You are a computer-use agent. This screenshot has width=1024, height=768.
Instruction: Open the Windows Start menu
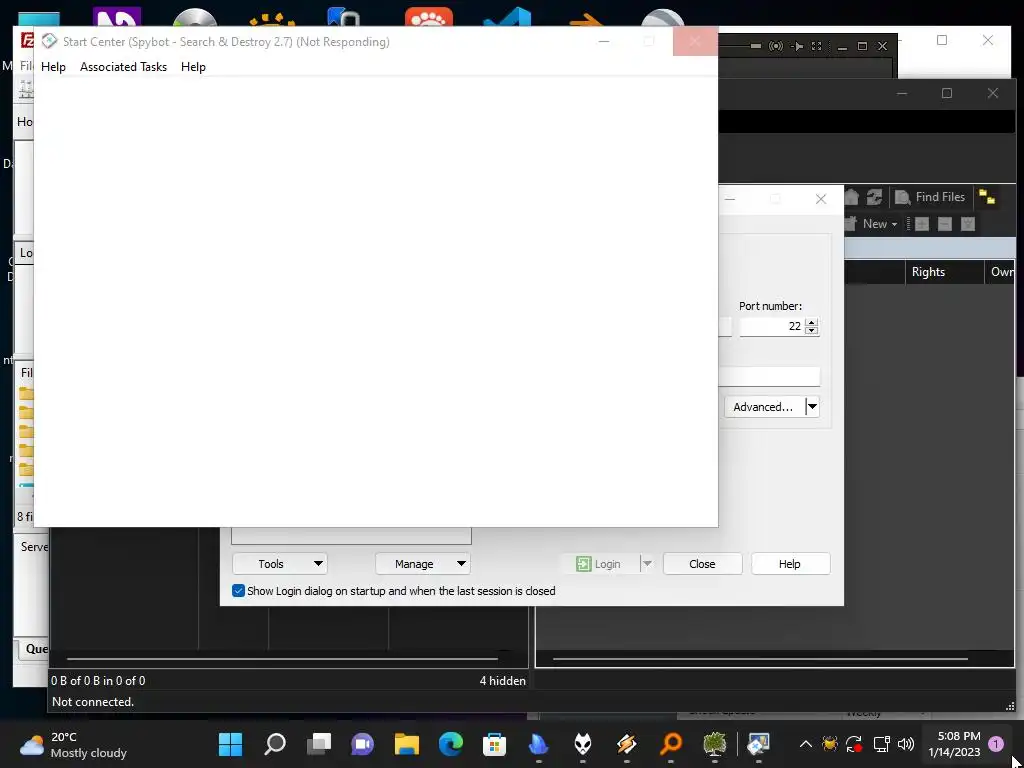point(230,744)
